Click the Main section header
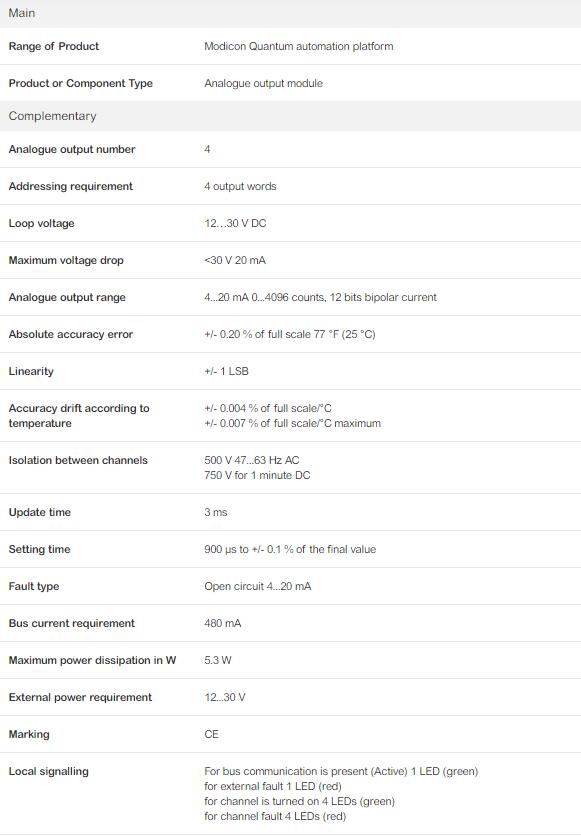The height and width of the screenshot is (837, 581). pos(290,13)
